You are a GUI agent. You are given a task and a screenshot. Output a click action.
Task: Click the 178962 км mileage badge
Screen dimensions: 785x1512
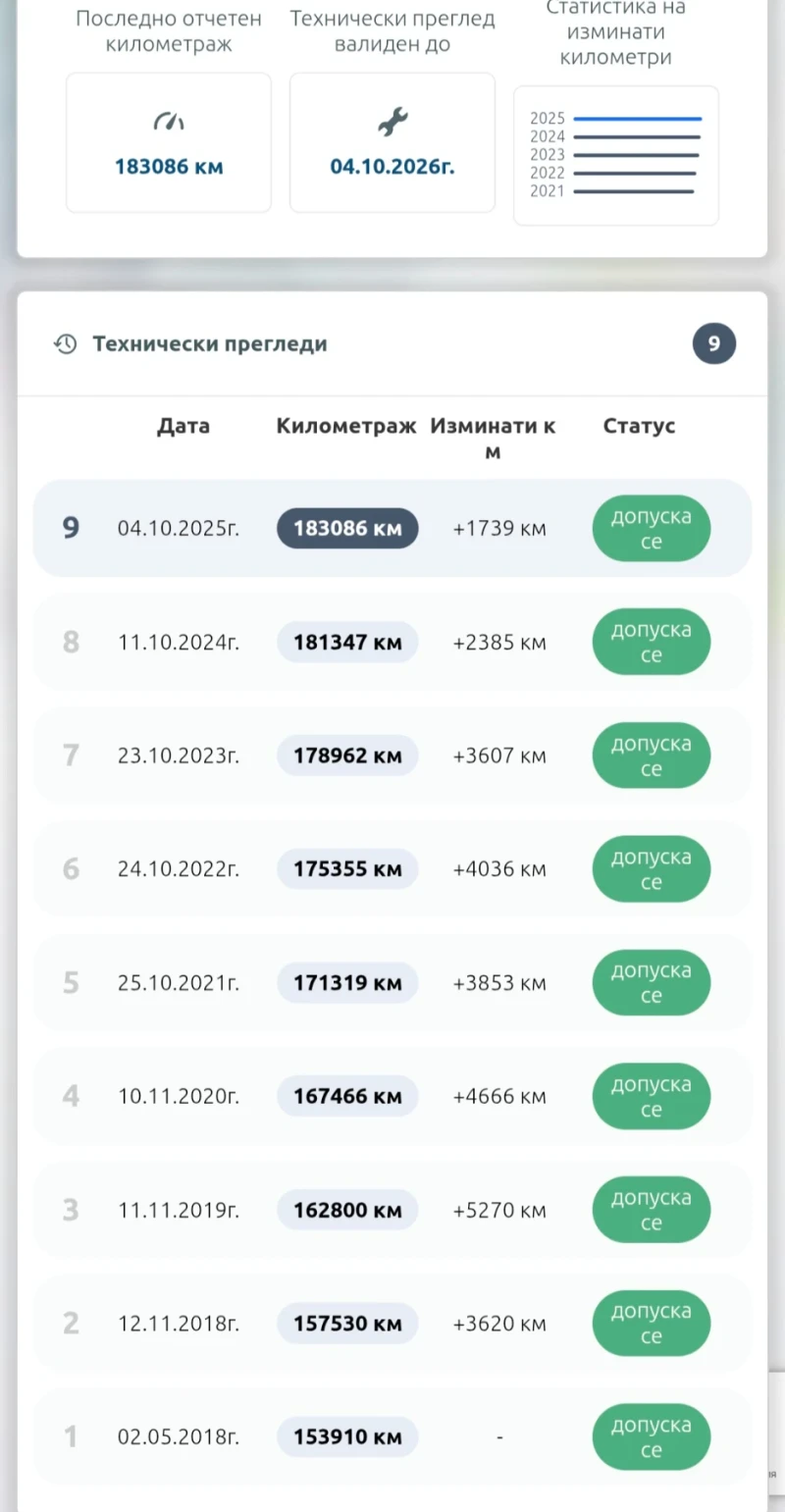point(347,756)
